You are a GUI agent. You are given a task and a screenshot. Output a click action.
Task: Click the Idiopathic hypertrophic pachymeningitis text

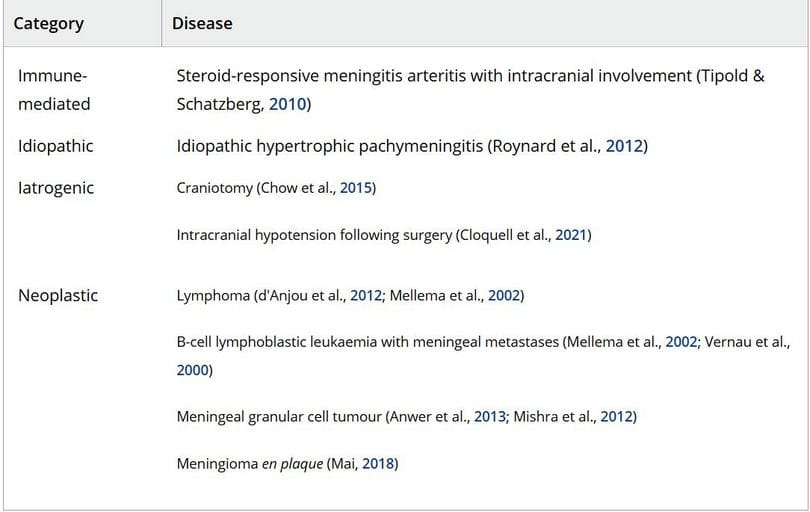[330, 146]
